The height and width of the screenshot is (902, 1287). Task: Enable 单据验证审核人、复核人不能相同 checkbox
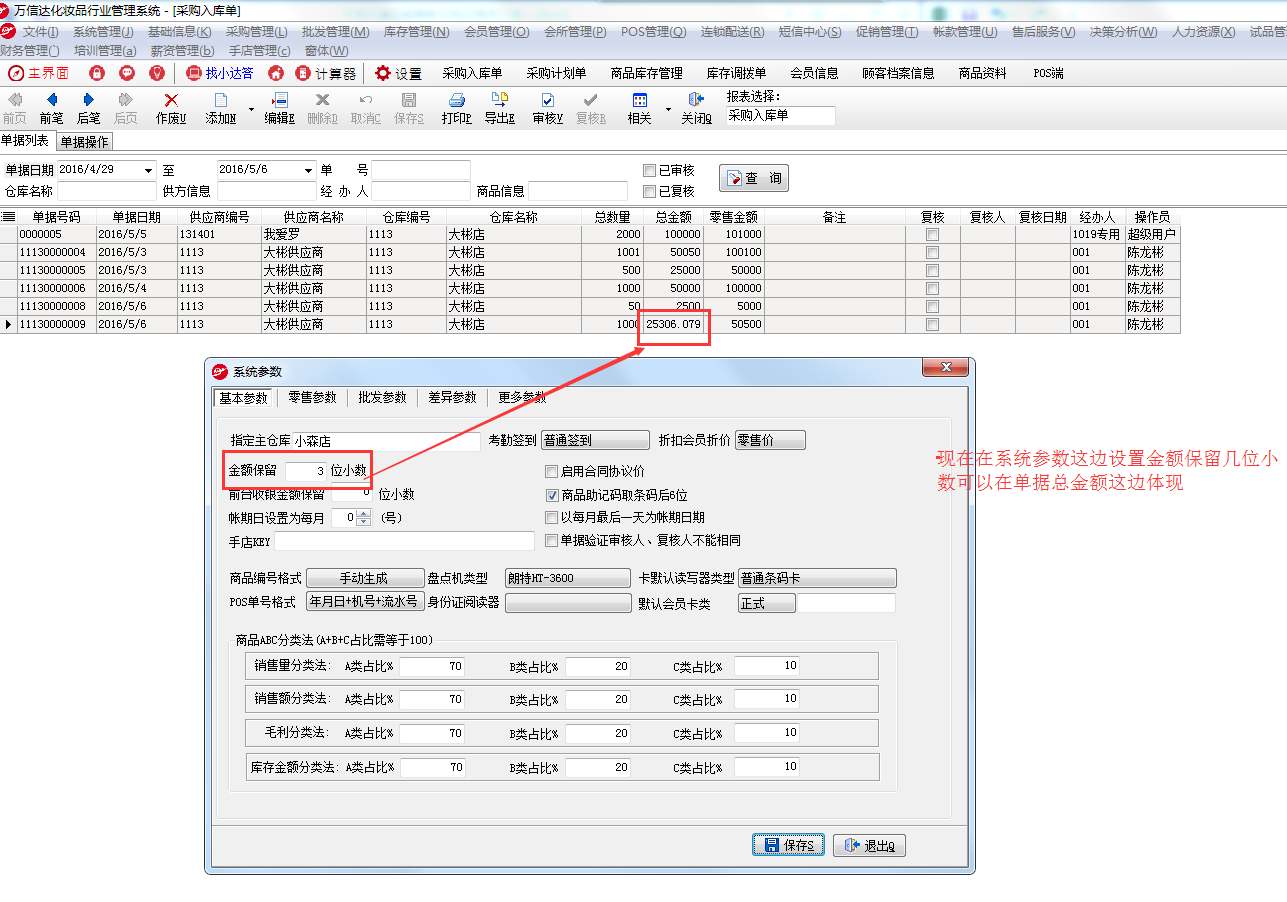coord(551,540)
